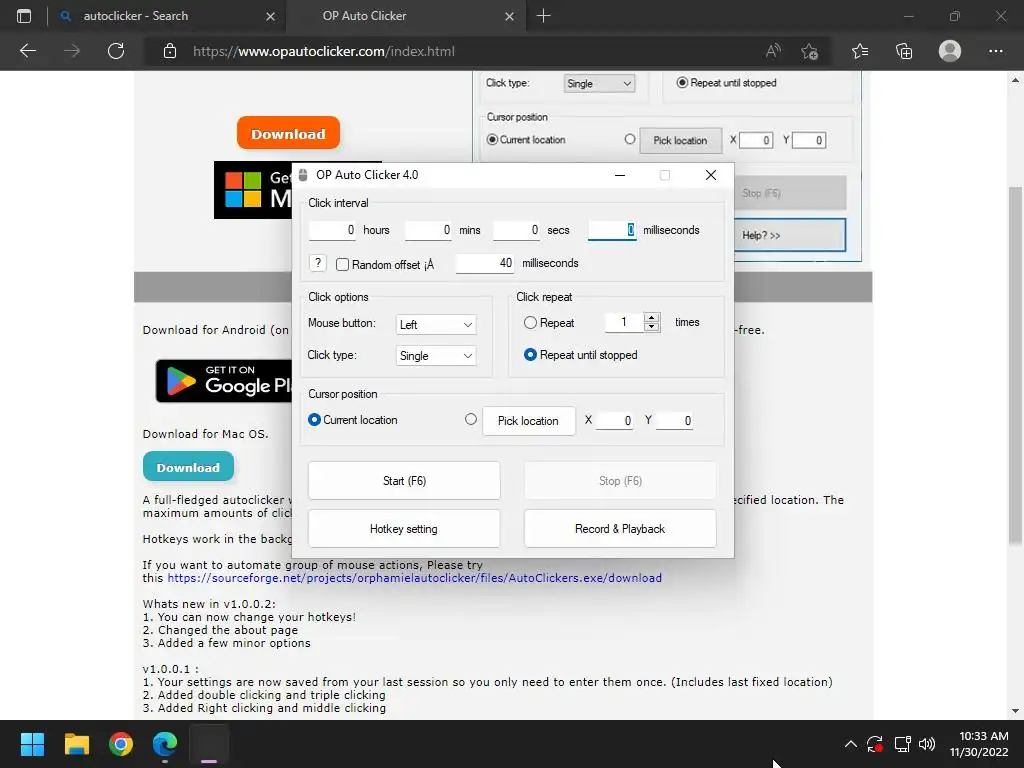Click the OP Auto Clicker taskbar item

click(209, 744)
